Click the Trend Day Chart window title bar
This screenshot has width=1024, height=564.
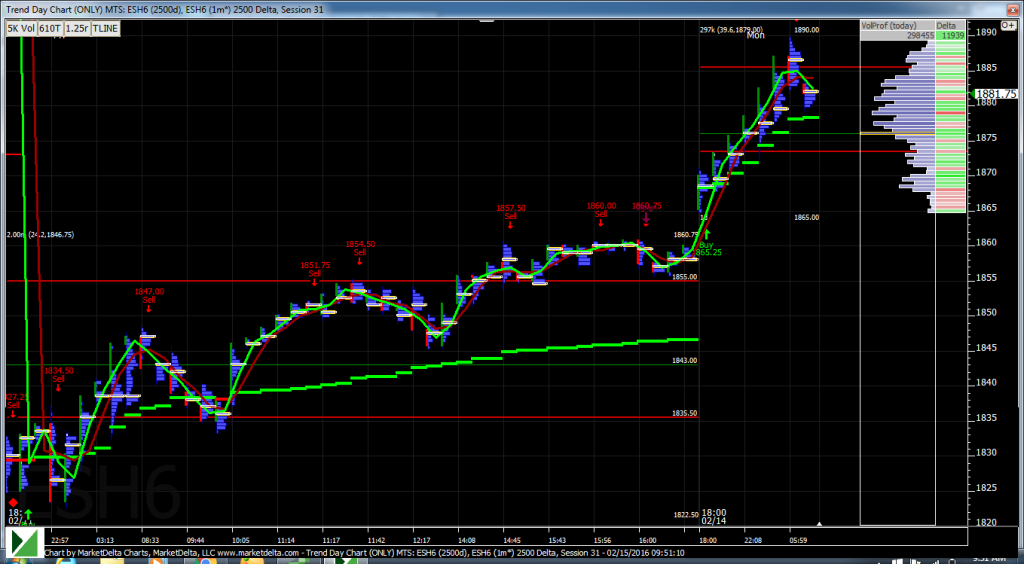[512, 10]
